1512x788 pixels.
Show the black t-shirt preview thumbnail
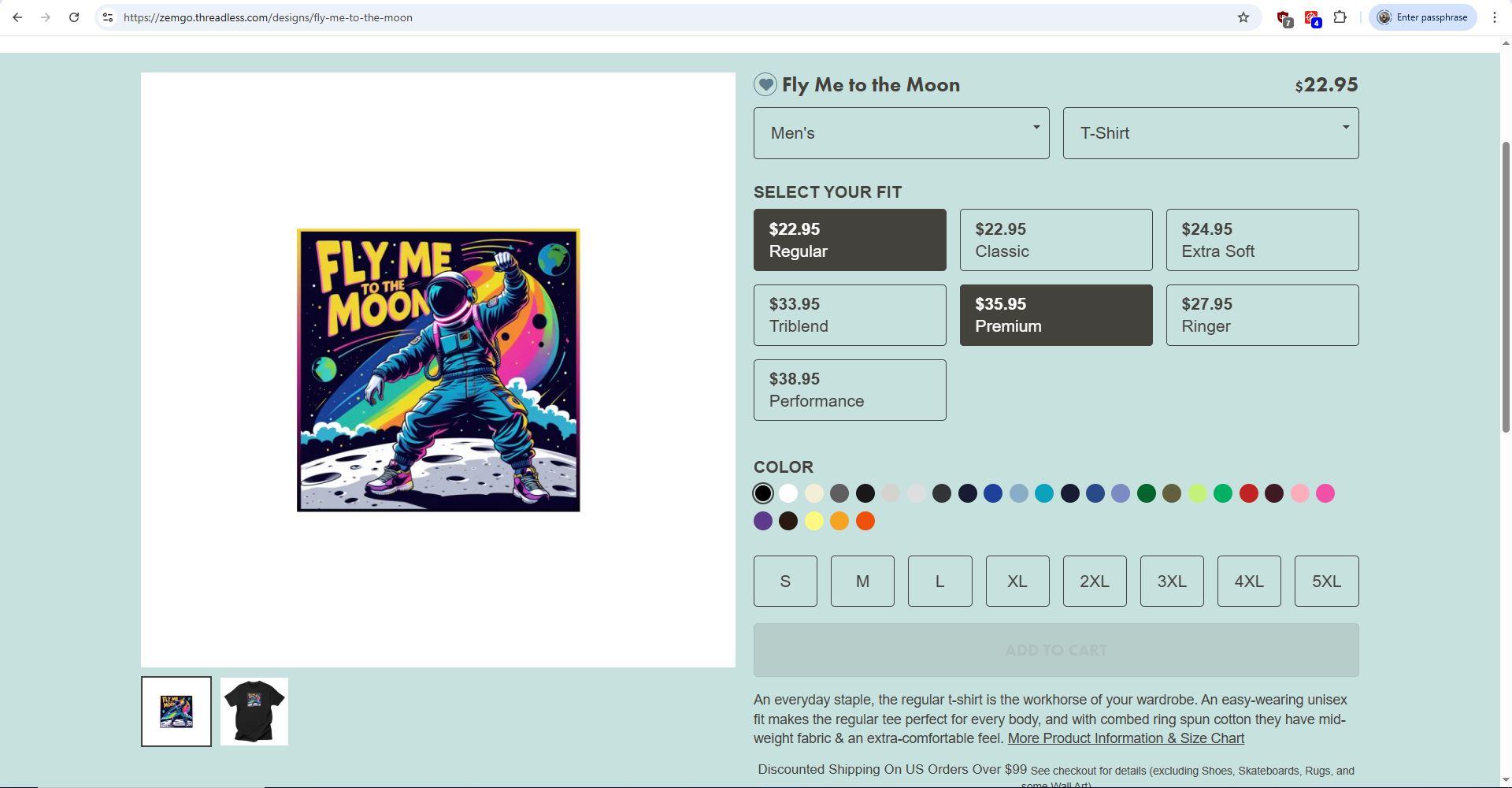tap(254, 712)
